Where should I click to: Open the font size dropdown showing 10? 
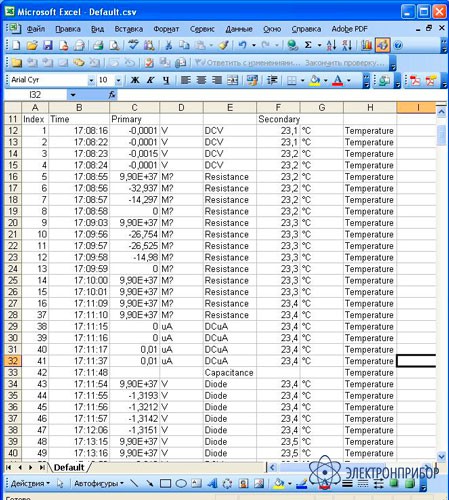click(118, 80)
